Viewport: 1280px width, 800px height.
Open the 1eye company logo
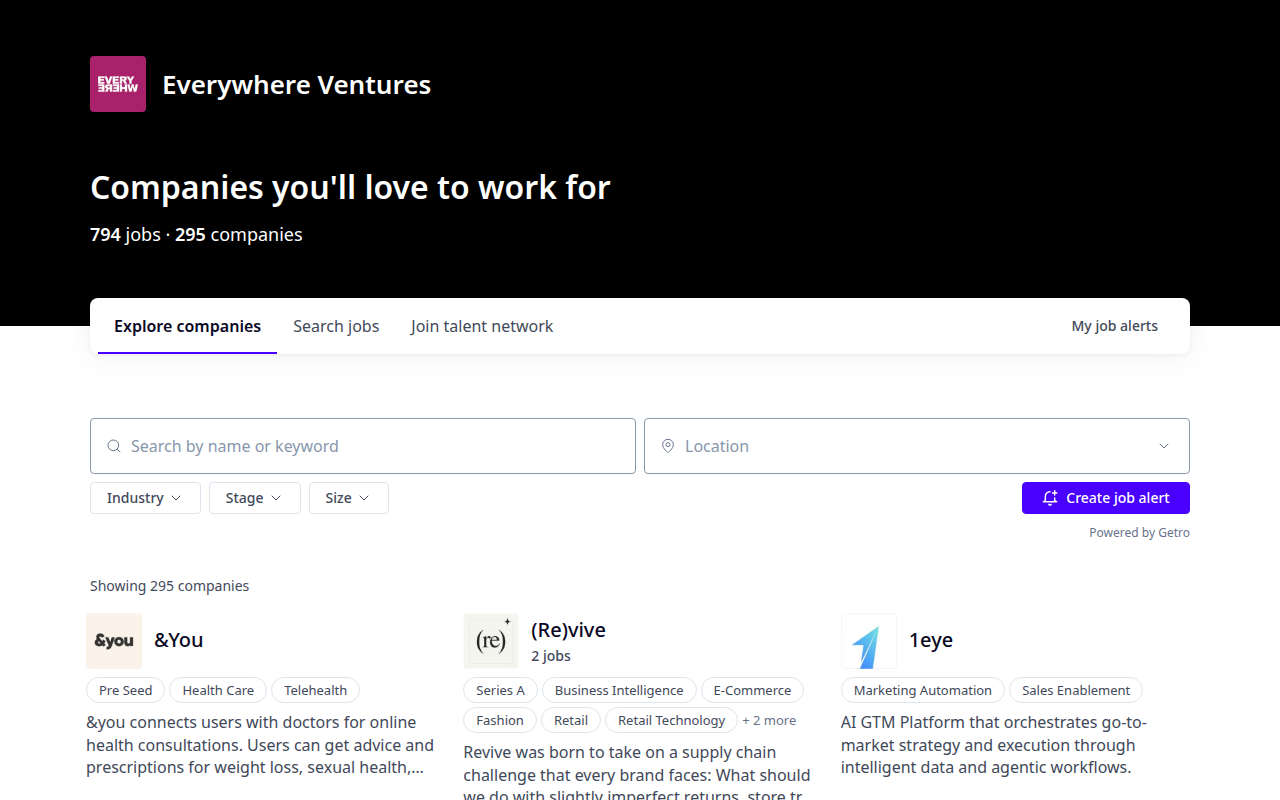pos(869,641)
